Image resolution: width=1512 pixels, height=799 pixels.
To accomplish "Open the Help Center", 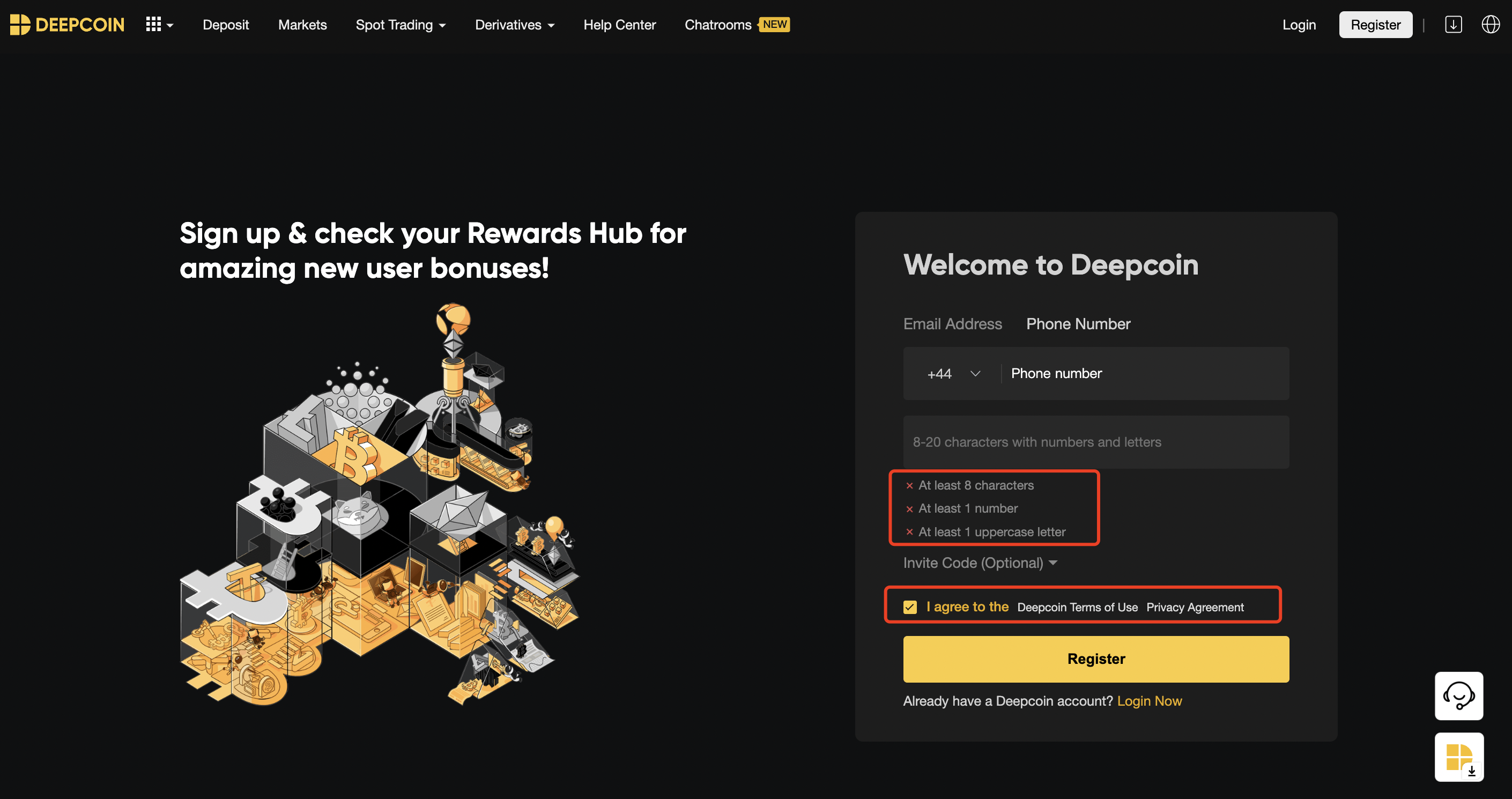I will coord(619,25).
